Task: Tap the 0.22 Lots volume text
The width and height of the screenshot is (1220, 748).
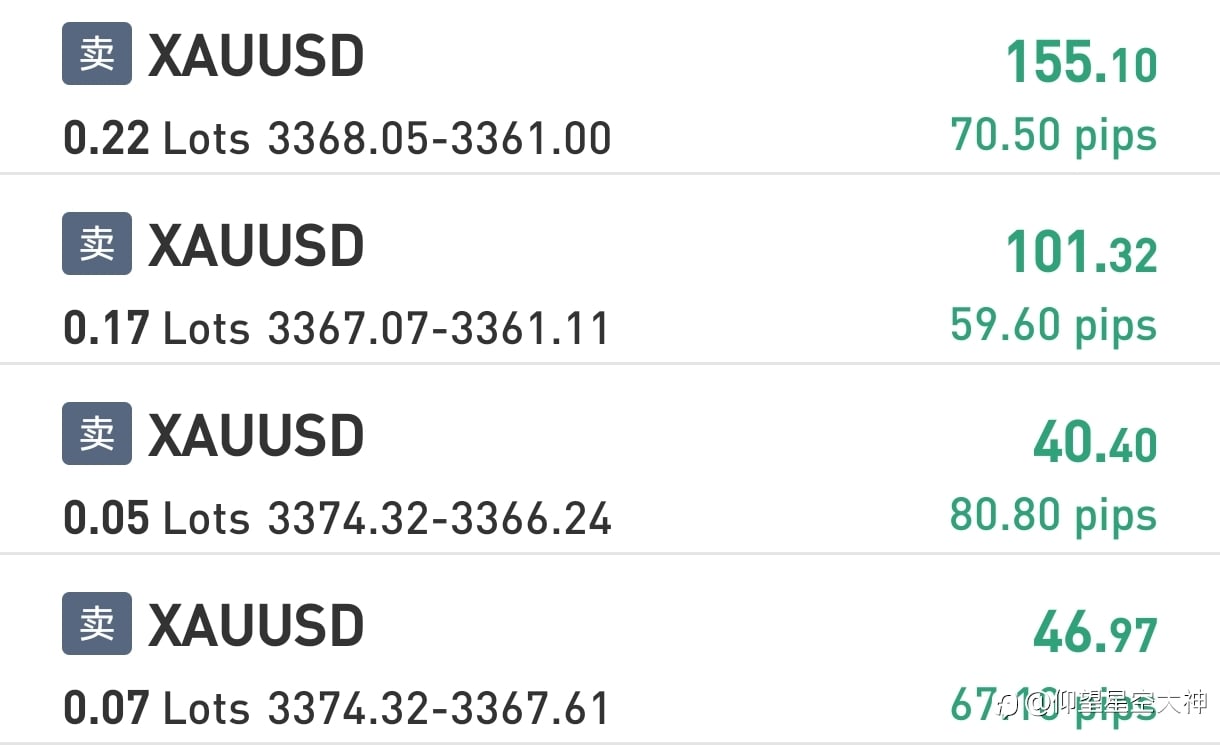Action: (156, 138)
